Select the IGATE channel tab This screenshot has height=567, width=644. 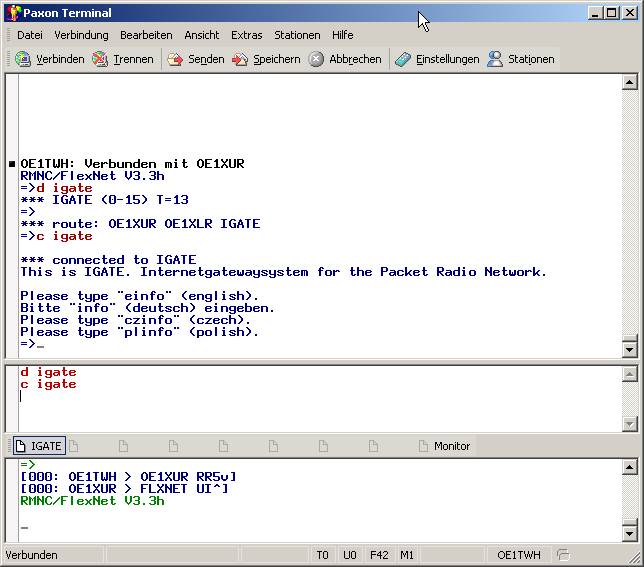(39, 446)
